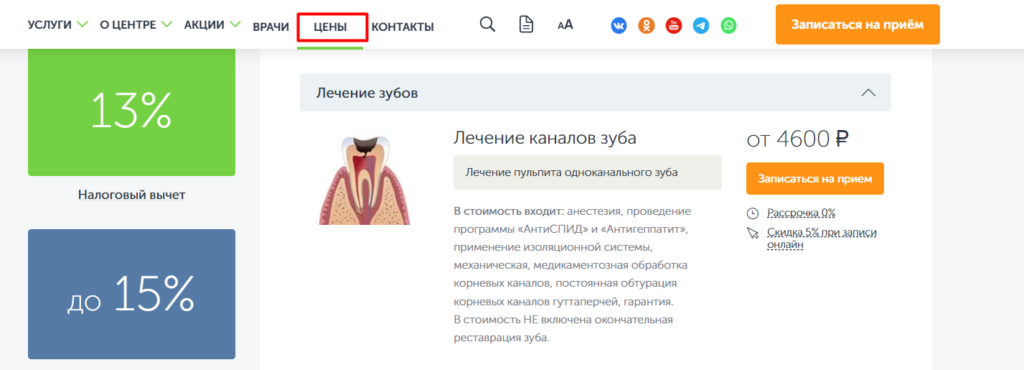Click the Лечение каналов зуба title
Screen dimensions: 1024x370
(x=545, y=138)
